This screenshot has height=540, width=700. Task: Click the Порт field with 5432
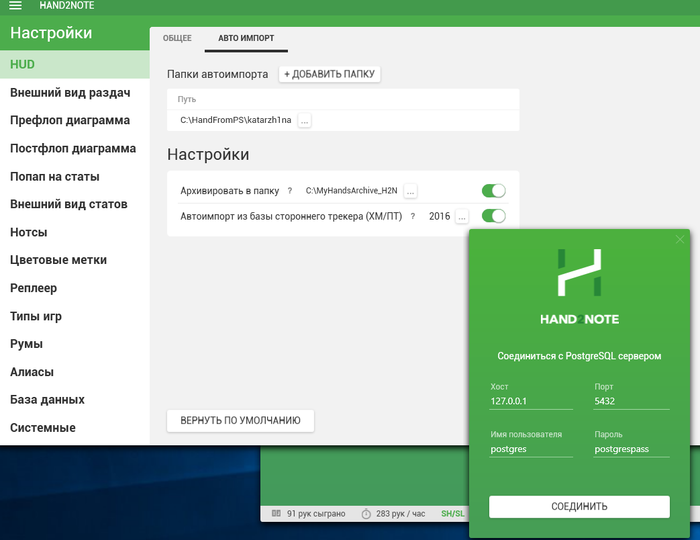pos(631,401)
